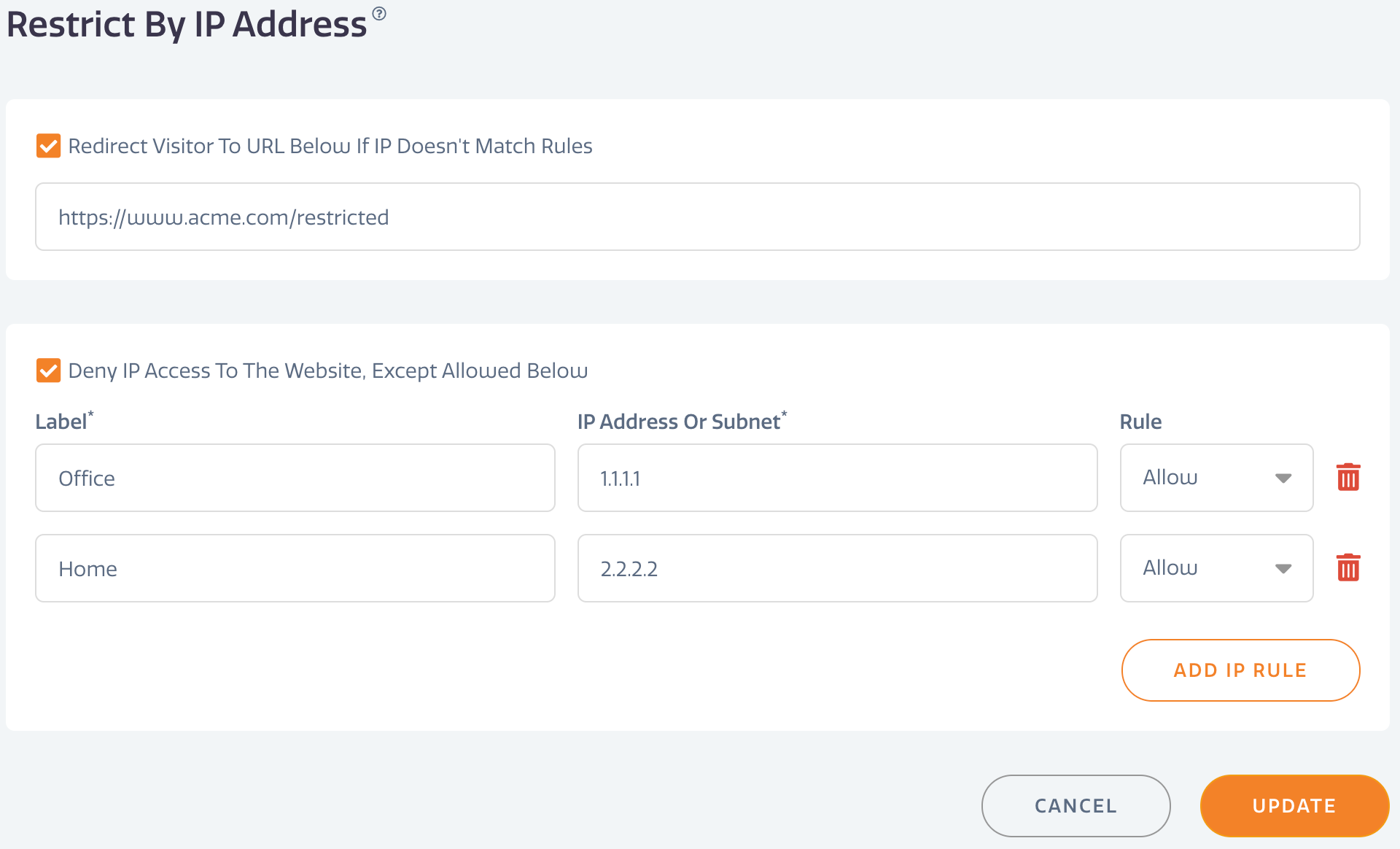Click the UPDATE button to save changes
The height and width of the screenshot is (849, 1400).
pos(1293,805)
